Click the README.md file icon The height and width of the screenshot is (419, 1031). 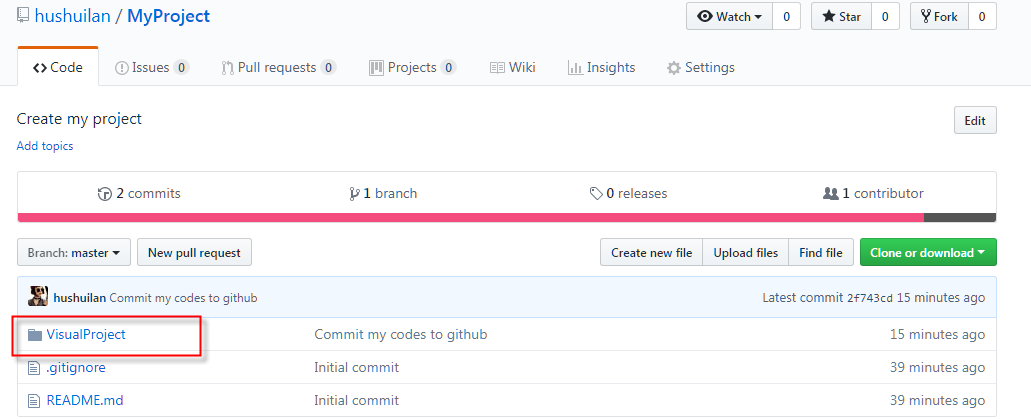pyautogui.click(x=35, y=401)
